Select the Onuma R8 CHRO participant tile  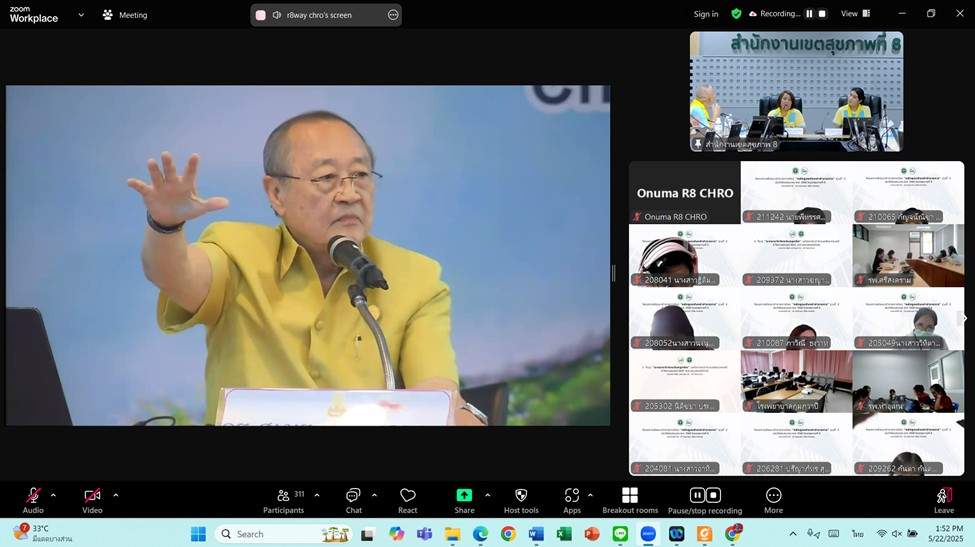click(x=685, y=193)
